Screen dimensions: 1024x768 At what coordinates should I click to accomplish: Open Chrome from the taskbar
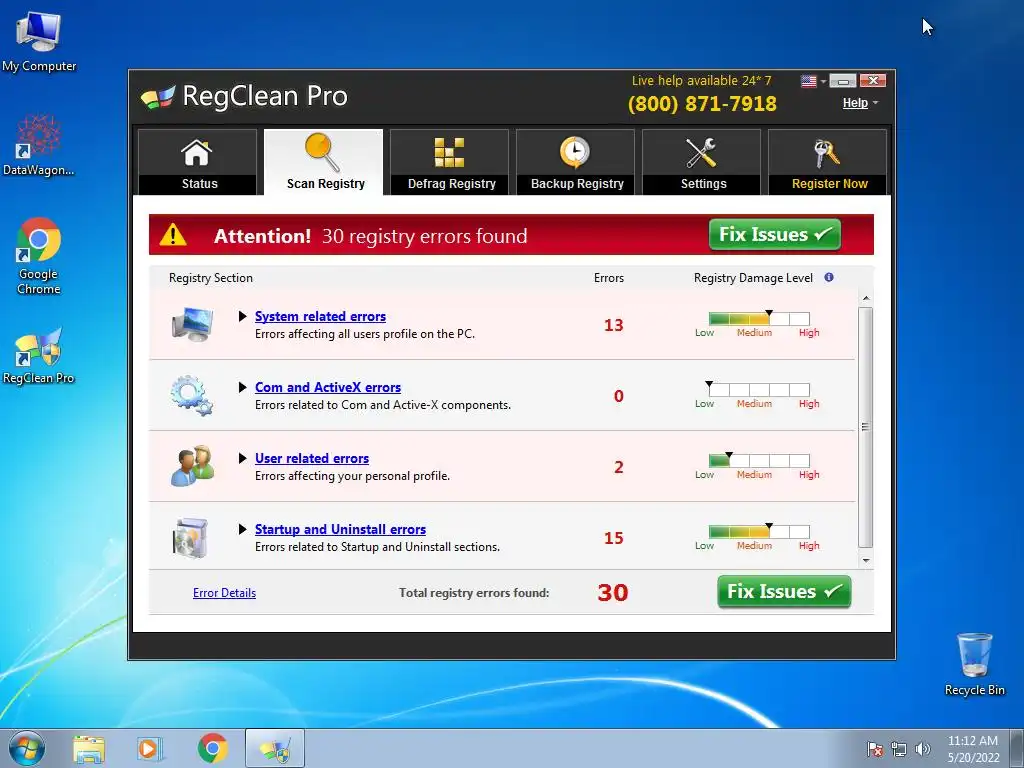pos(212,748)
